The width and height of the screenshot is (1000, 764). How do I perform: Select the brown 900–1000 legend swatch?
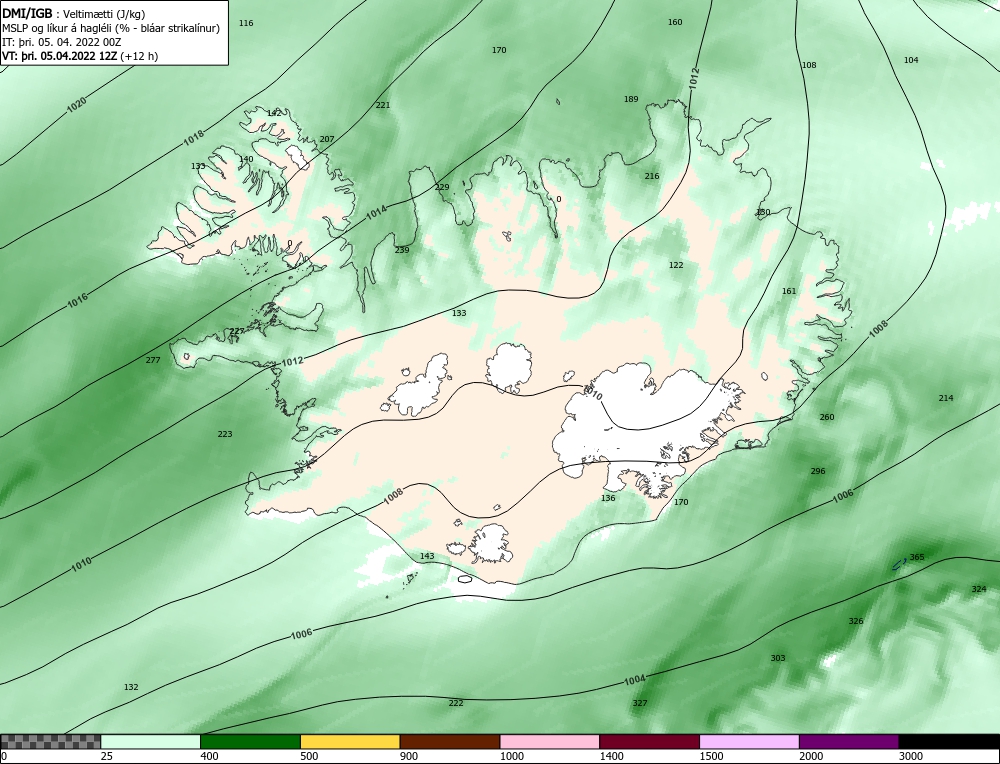click(x=450, y=742)
